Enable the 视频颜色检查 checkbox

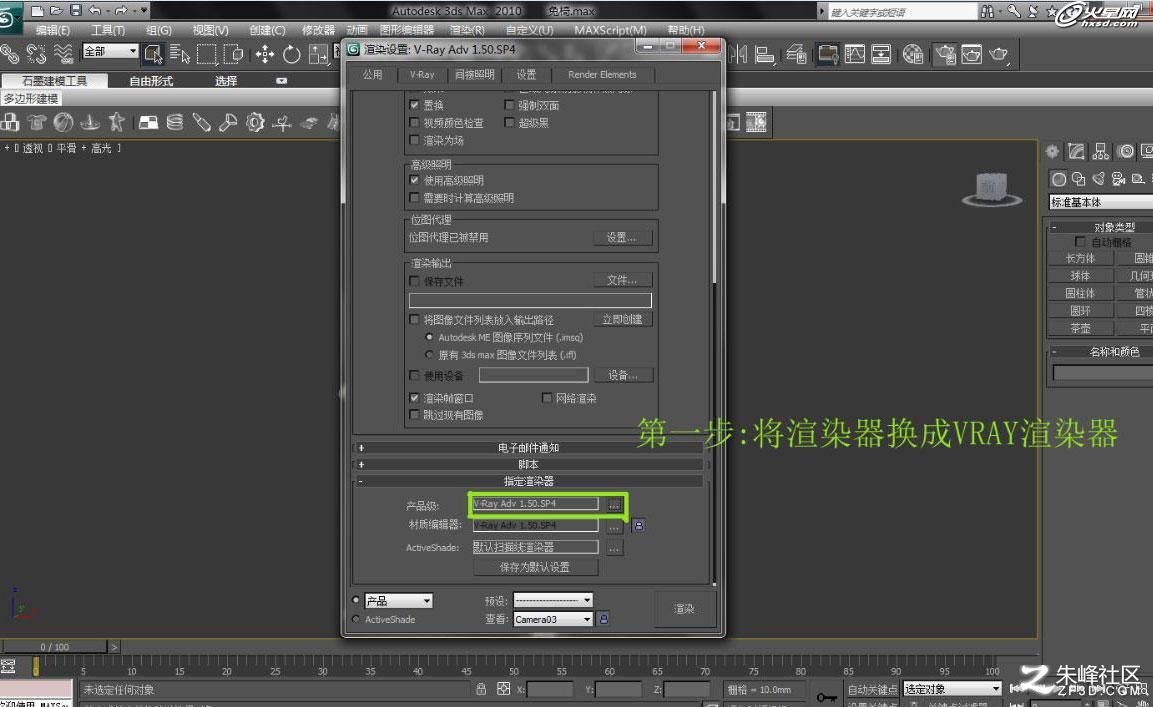click(414, 123)
